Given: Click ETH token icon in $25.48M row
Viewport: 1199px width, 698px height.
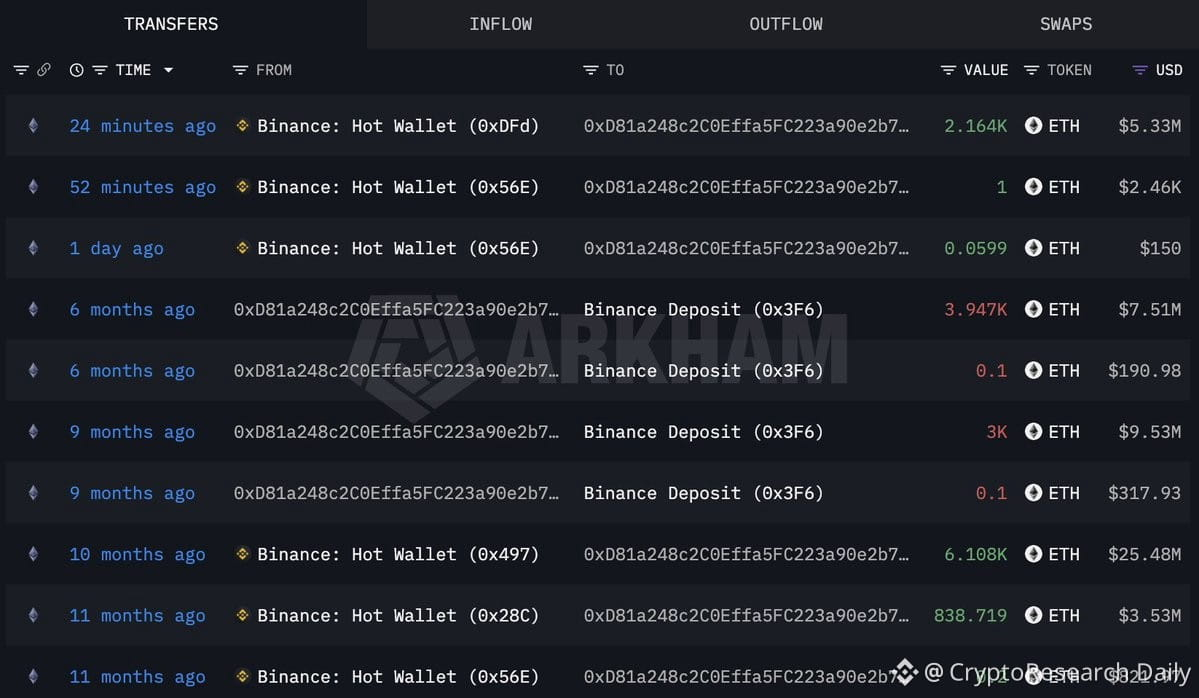Looking at the screenshot, I should pos(1033,554).
